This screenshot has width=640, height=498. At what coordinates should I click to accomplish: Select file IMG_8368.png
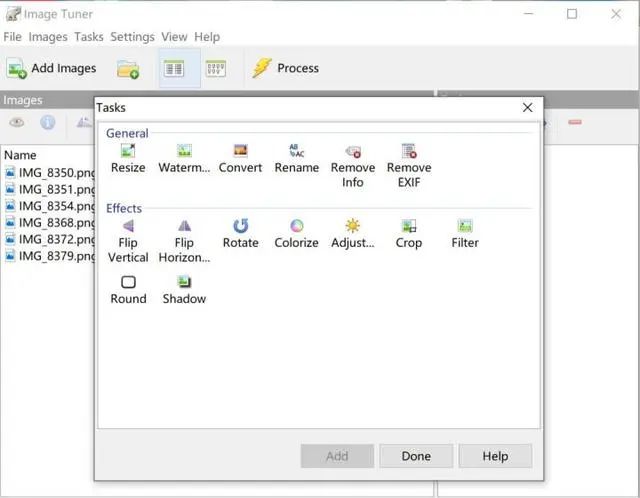[50, 223]
